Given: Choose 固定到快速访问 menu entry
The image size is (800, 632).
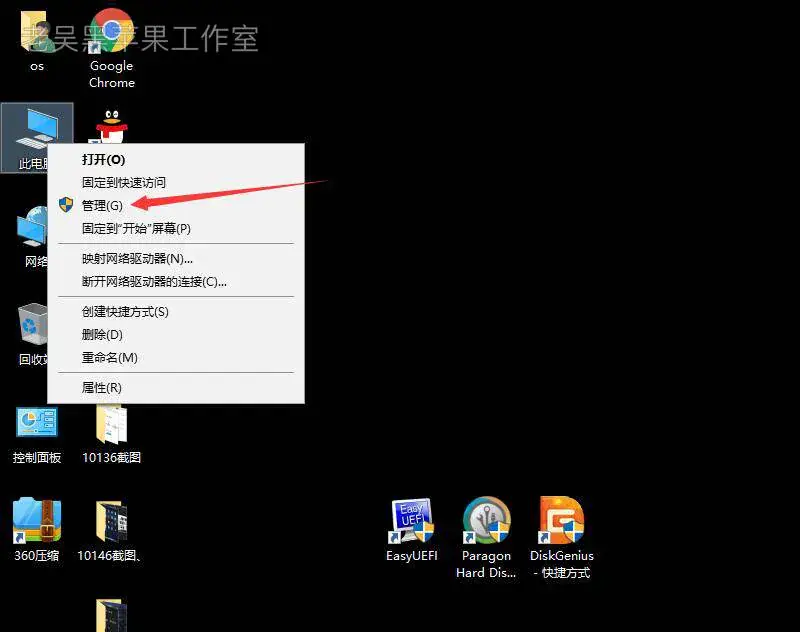Looking at the screenshot, I should coord(176,183).
